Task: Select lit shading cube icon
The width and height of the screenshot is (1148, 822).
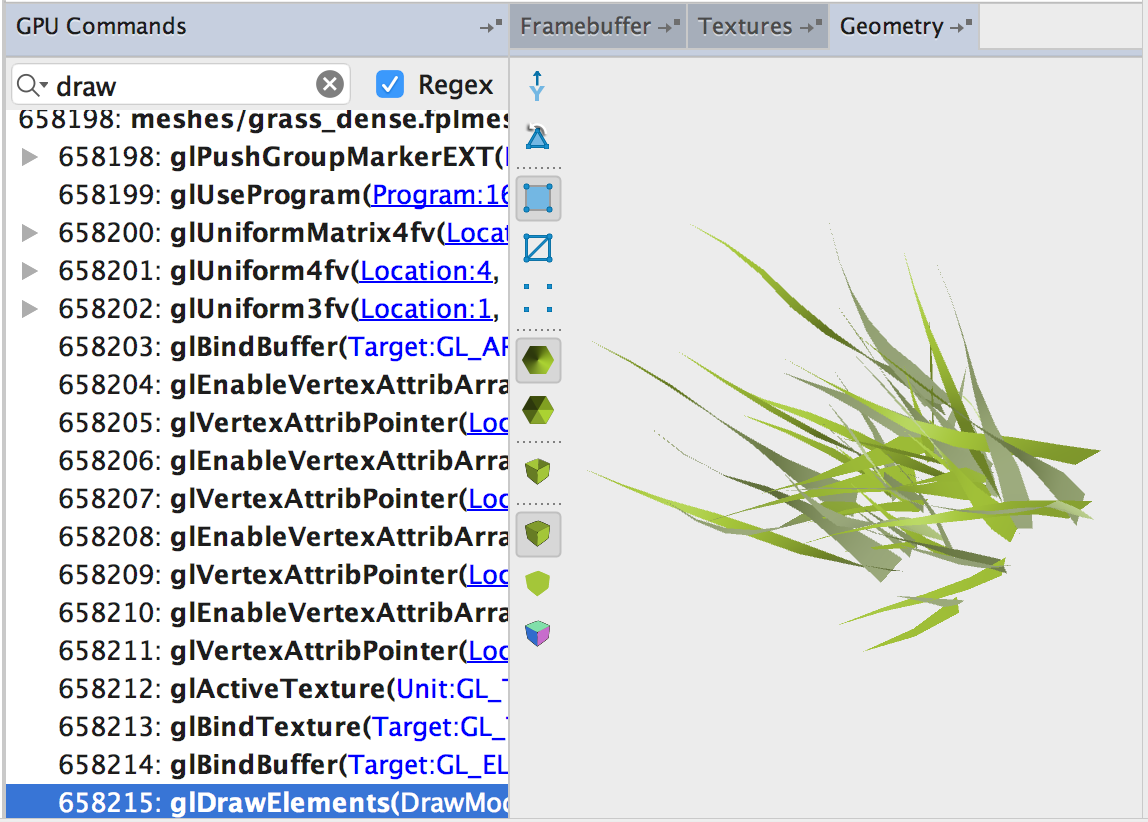Action: coord(538,534)
